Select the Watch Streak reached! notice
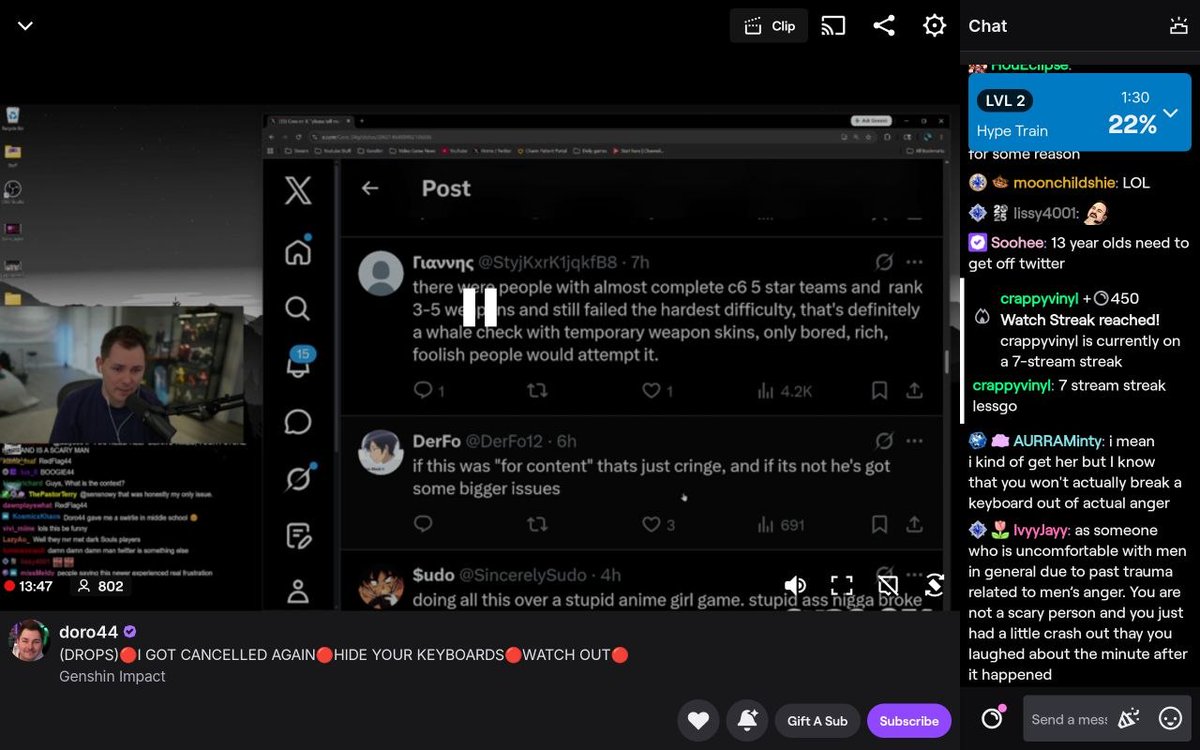The width and height of the screenshot is (1200, 750). tap(1080, 320)
